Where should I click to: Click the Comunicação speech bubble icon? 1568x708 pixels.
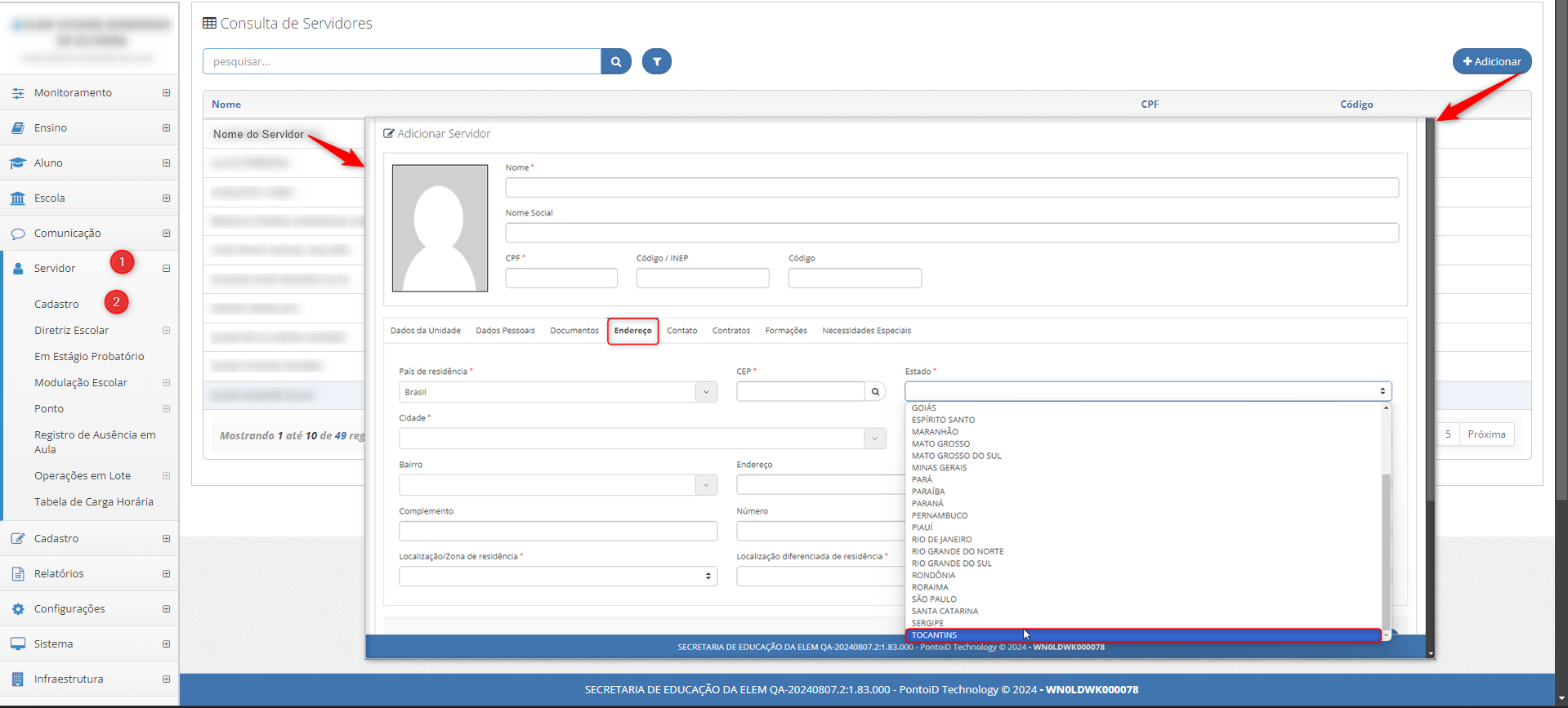click(x=18, y=234)
